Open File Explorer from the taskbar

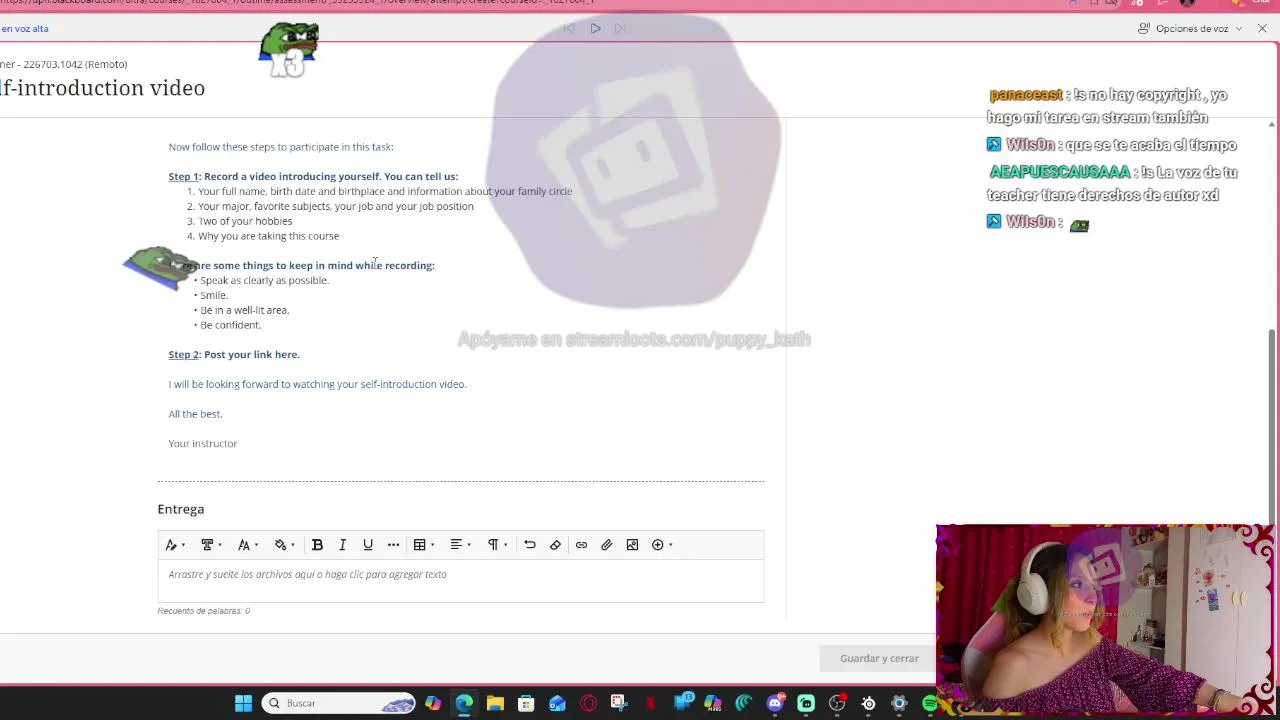pos(495,703)
